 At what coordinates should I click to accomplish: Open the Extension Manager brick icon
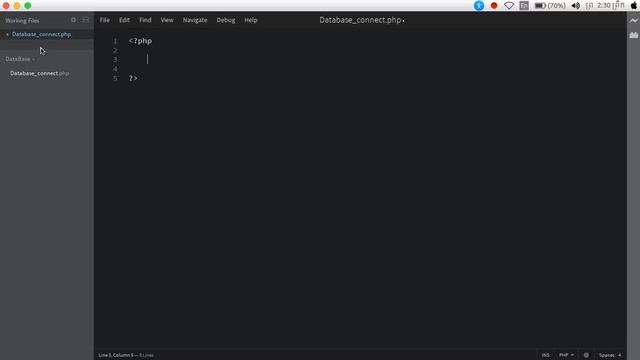pos(633,35)
